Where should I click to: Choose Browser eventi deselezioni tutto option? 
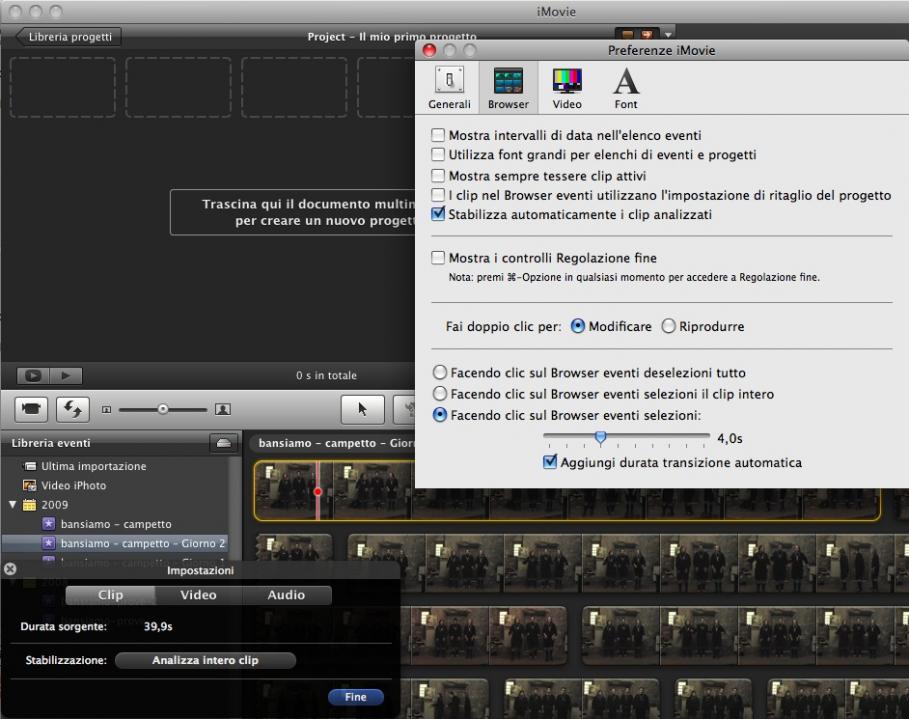click(x=440, y=372)
